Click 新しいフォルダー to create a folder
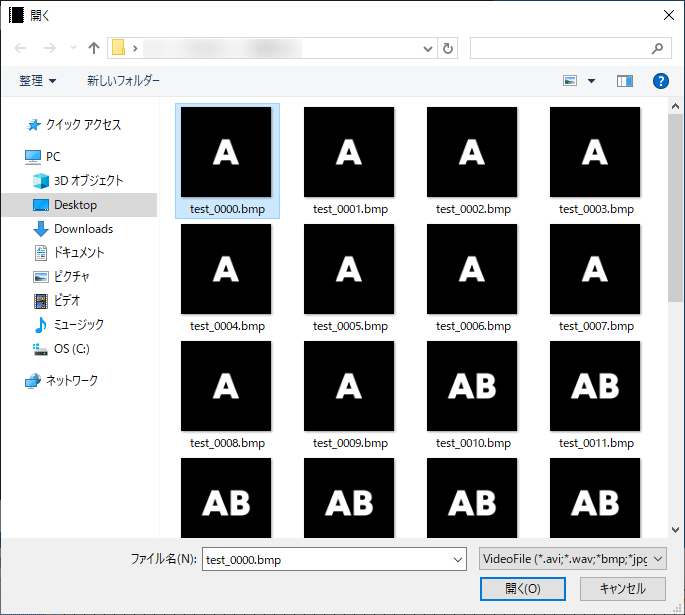The width and height of the screenshot is (685, 615). pos(123,81)
